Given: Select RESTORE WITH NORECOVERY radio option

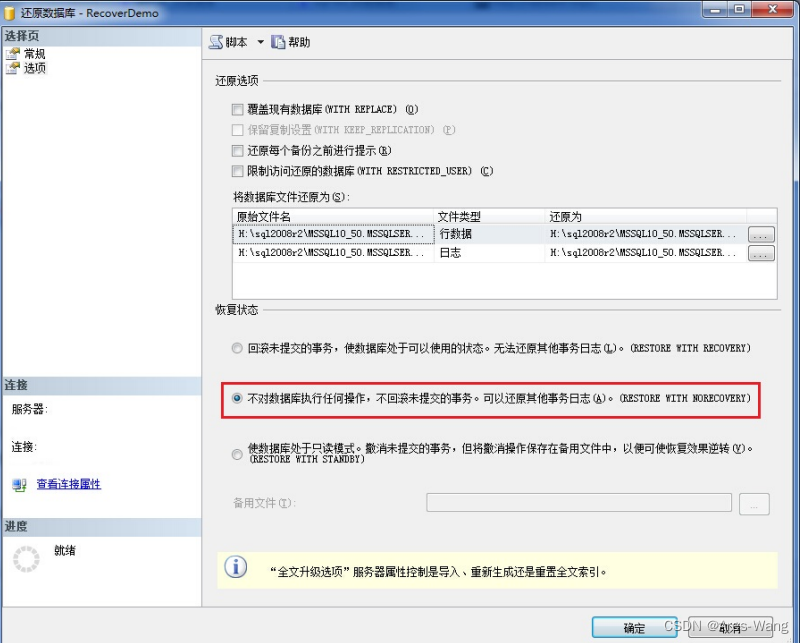Looking at the screenshot, I should 237,398.
